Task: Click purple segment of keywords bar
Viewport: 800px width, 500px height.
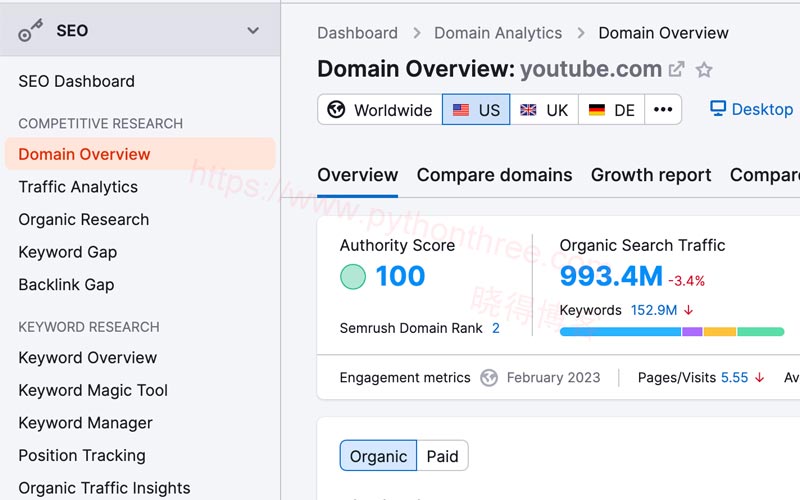Action: 692,332
